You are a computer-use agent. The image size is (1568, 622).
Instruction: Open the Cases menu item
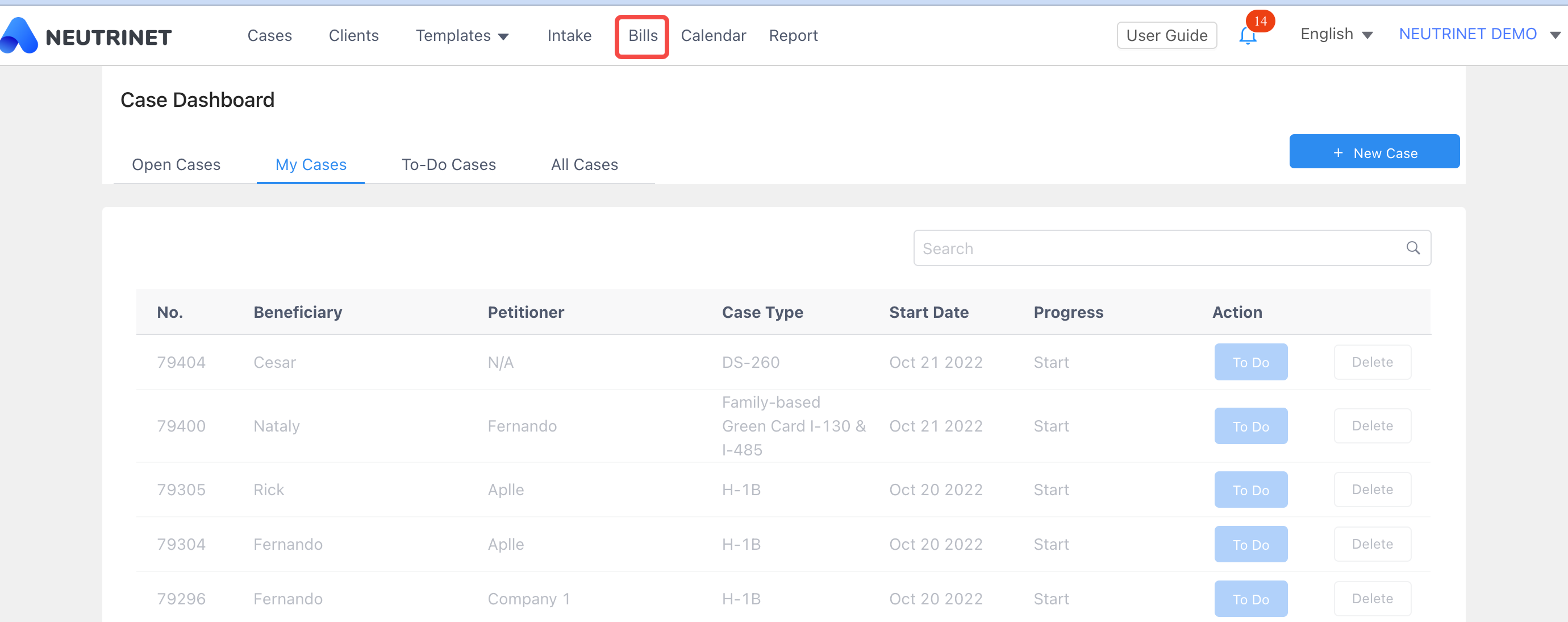pyautogui.click(x=270, y=35)
